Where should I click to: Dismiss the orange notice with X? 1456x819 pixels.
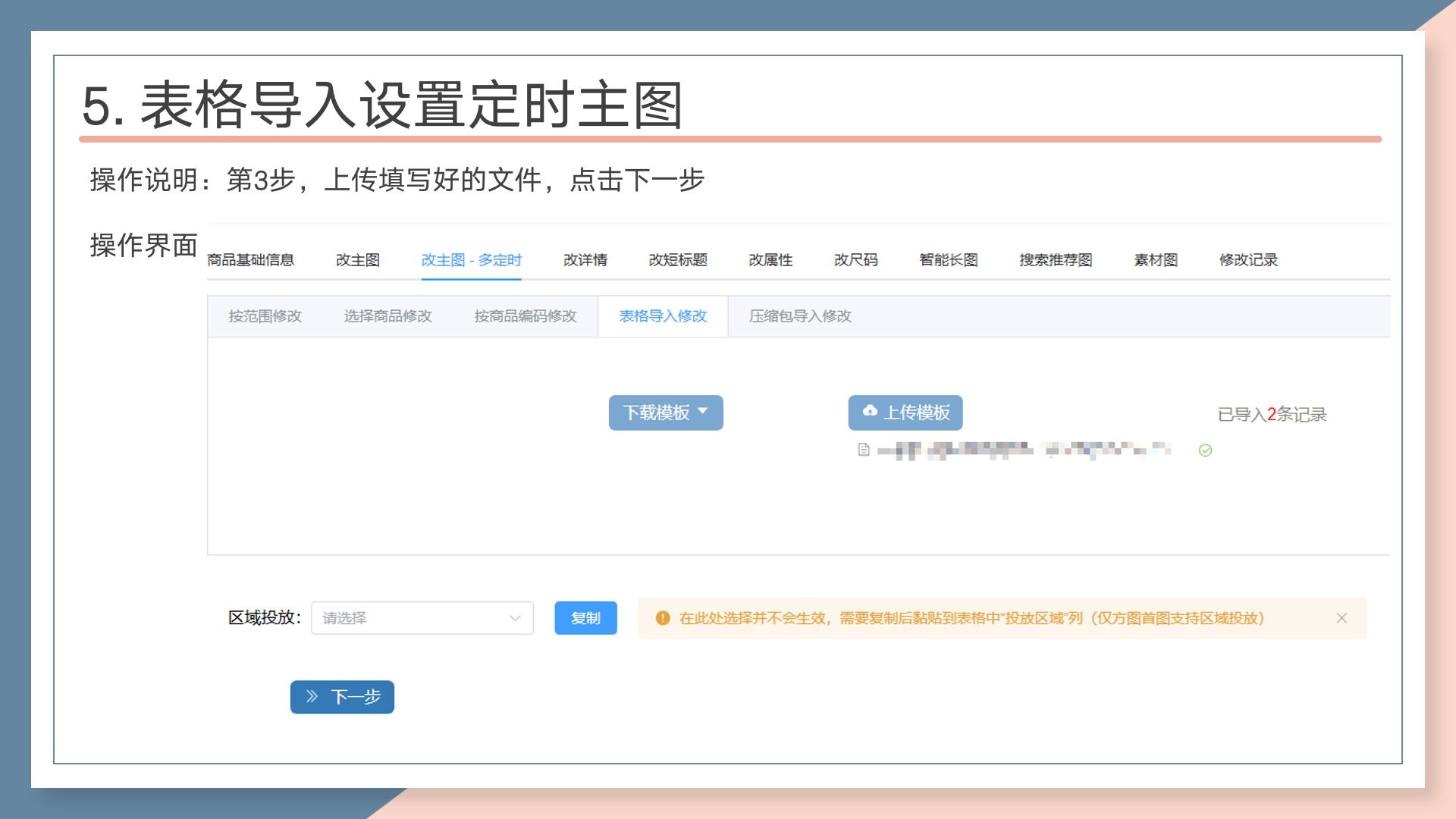coord(1341,618)
